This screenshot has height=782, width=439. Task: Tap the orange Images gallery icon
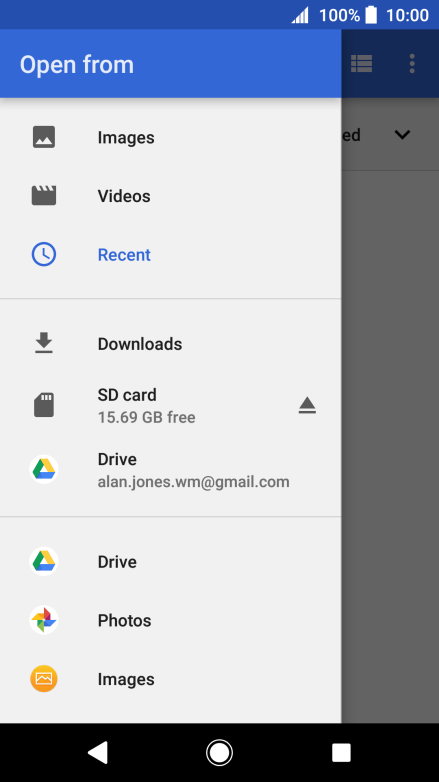coord(44,679)
